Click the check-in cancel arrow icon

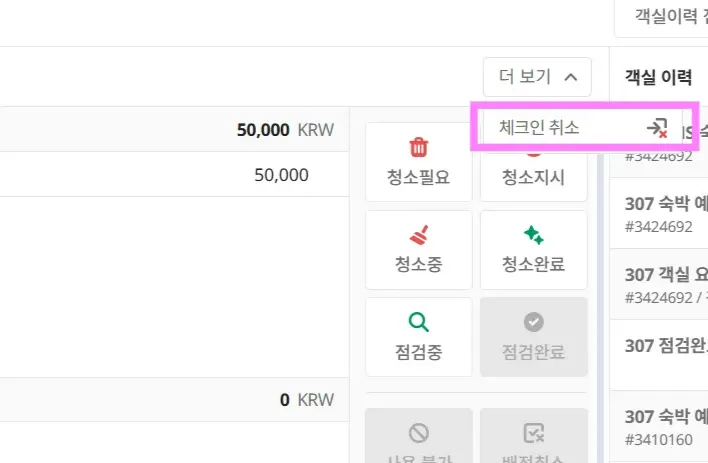click(x=657, y=128)
